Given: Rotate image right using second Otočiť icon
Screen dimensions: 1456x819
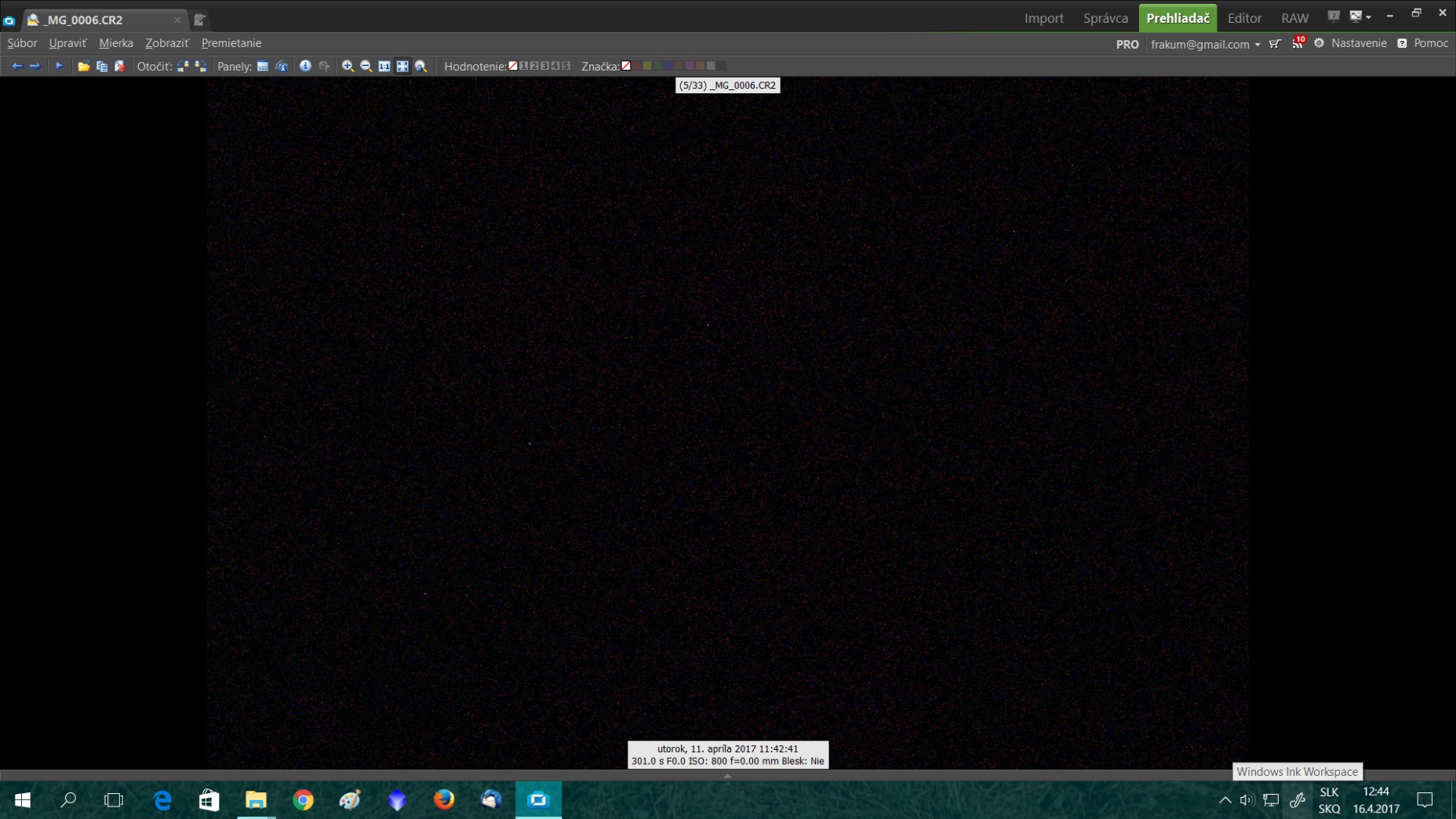Looking at the screenshot, I should (201, 66).
